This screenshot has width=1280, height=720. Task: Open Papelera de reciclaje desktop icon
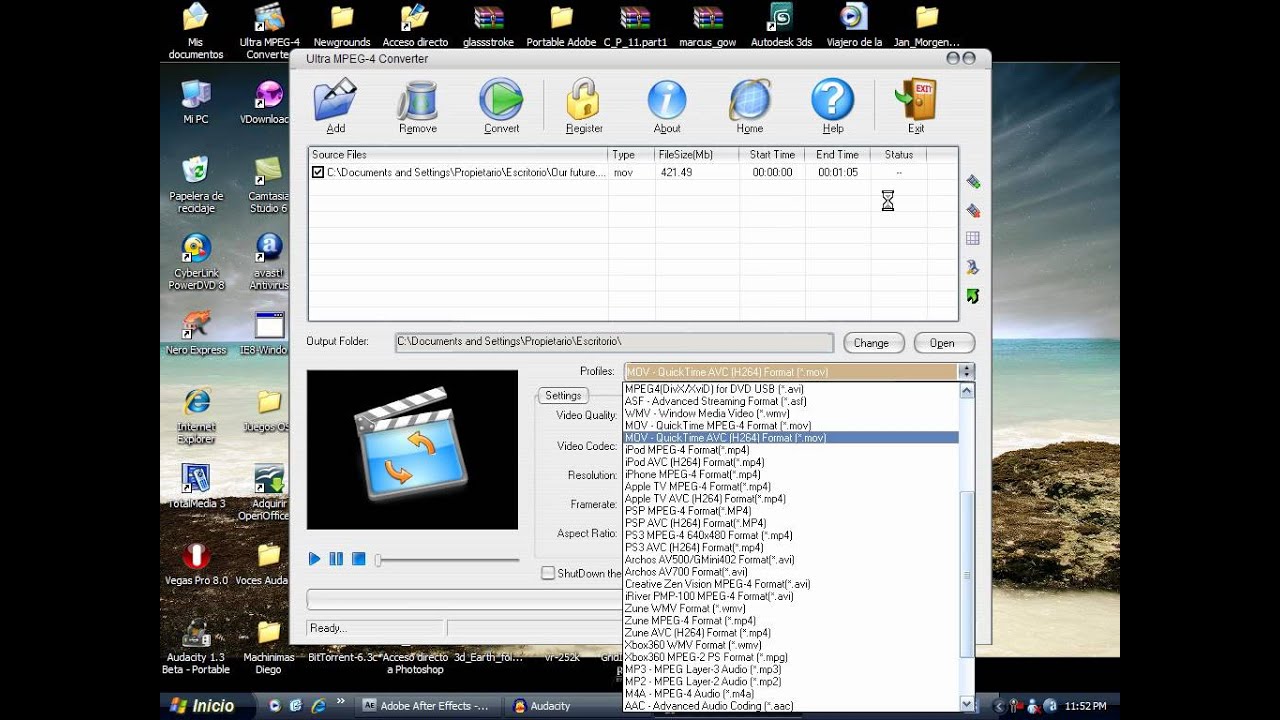point(196,184)
